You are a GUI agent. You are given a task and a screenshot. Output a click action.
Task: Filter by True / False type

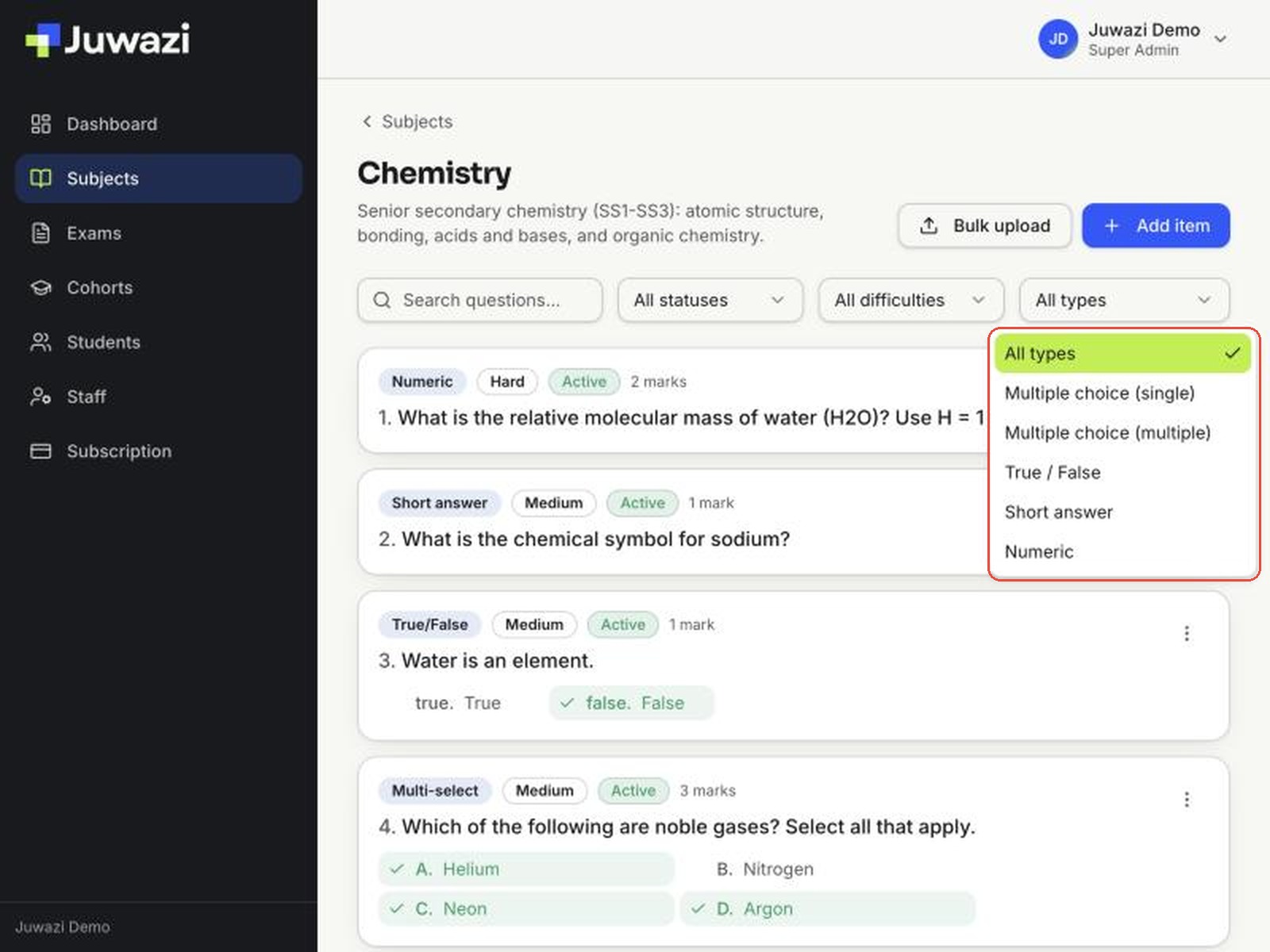point(1122,472)
